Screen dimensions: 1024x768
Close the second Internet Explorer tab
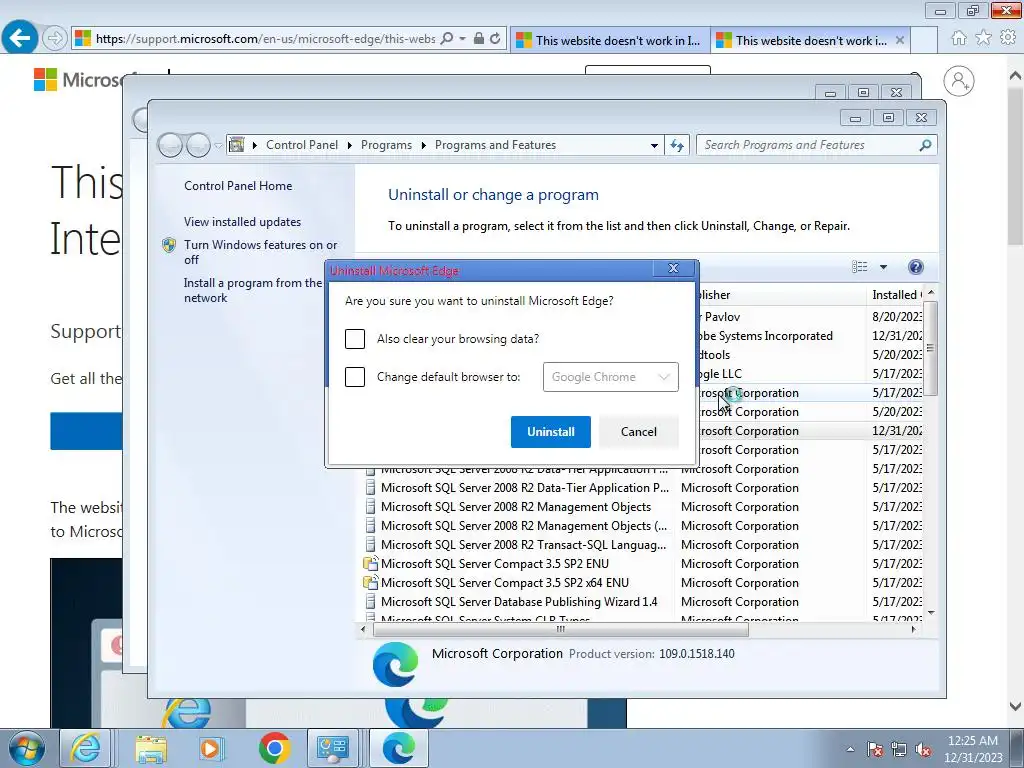click(x=900, y=40)
